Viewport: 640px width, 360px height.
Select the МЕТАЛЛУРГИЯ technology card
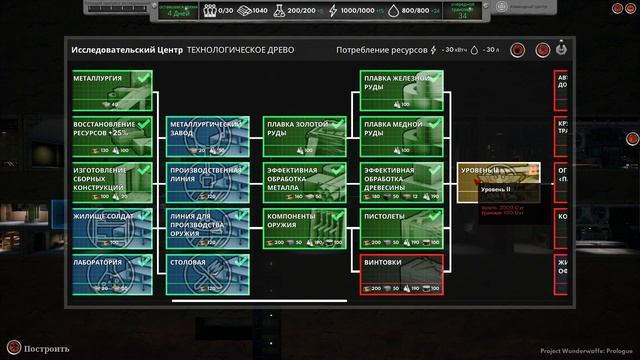click(x=112, y=91)
